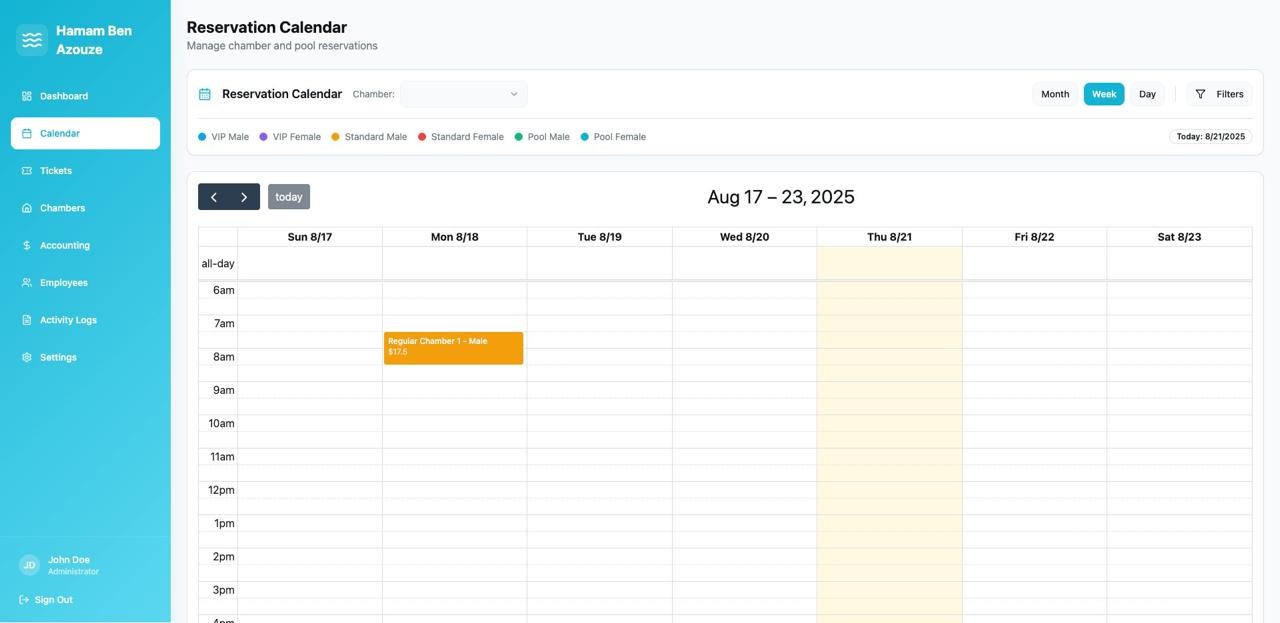This screenshot has width=1280, height=623.
Task: Open the Settings page
Action: (85, 357)
